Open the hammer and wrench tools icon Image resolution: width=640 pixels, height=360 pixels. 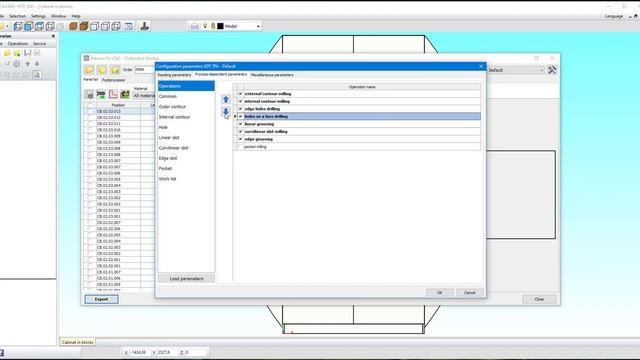tap(552, 70)
